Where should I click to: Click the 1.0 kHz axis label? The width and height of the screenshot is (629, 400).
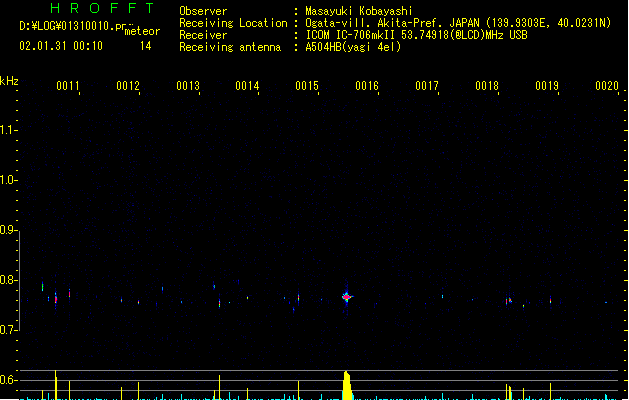pyautogui.click(x=8, y=180)
